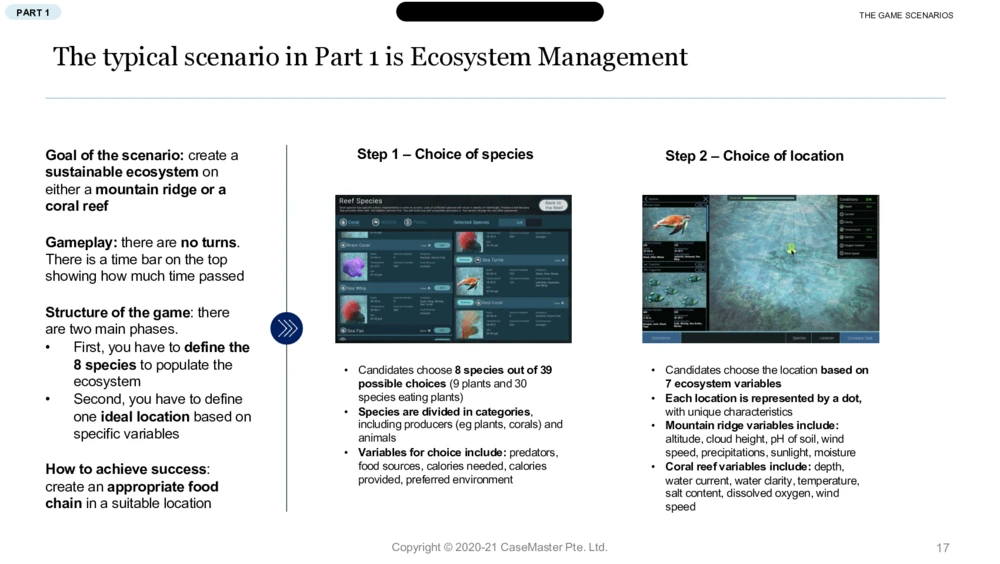1000x564 pixels.
Task: Click the Complete Task button
Action: point(859,338)
